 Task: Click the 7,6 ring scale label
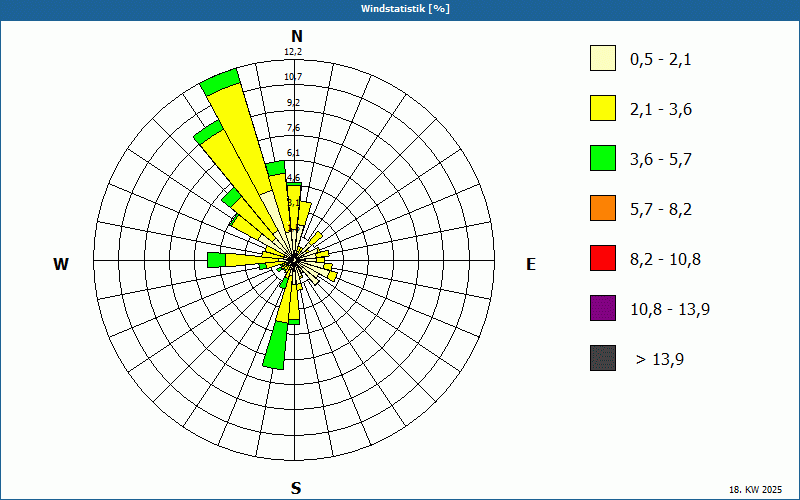coord(293,128)
